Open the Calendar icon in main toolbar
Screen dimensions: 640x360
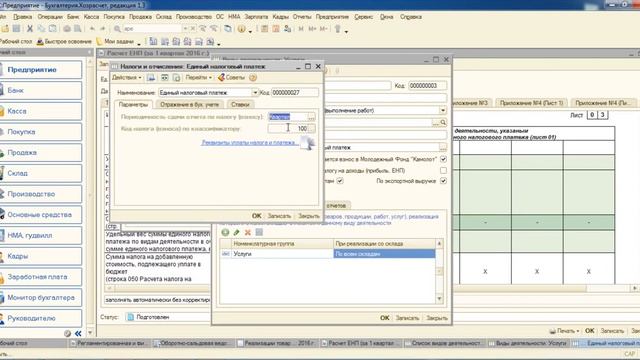click(x=276, y=29)
